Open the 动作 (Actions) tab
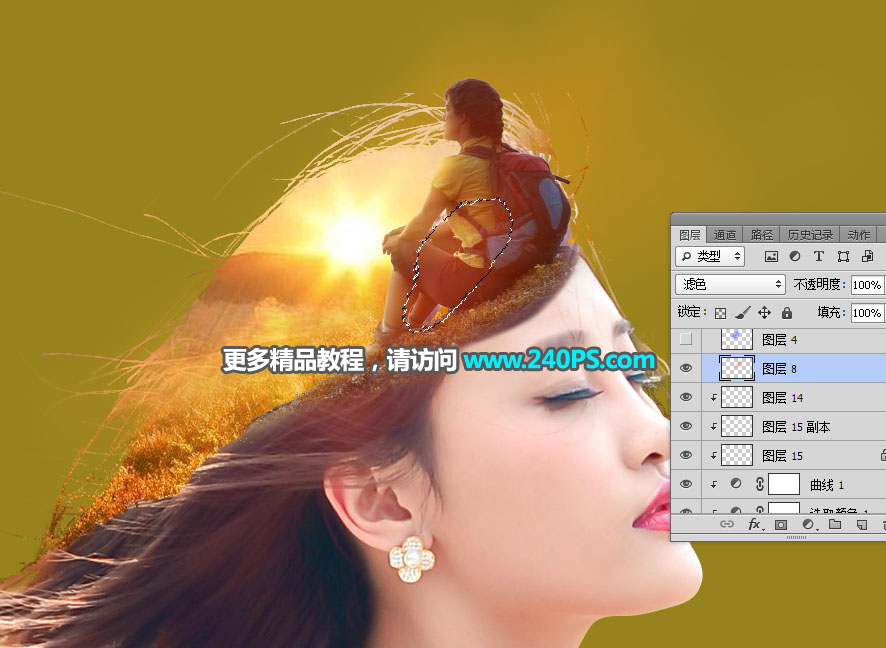The height and width of the screenshot is (648, 886). [x=858, y=234]
